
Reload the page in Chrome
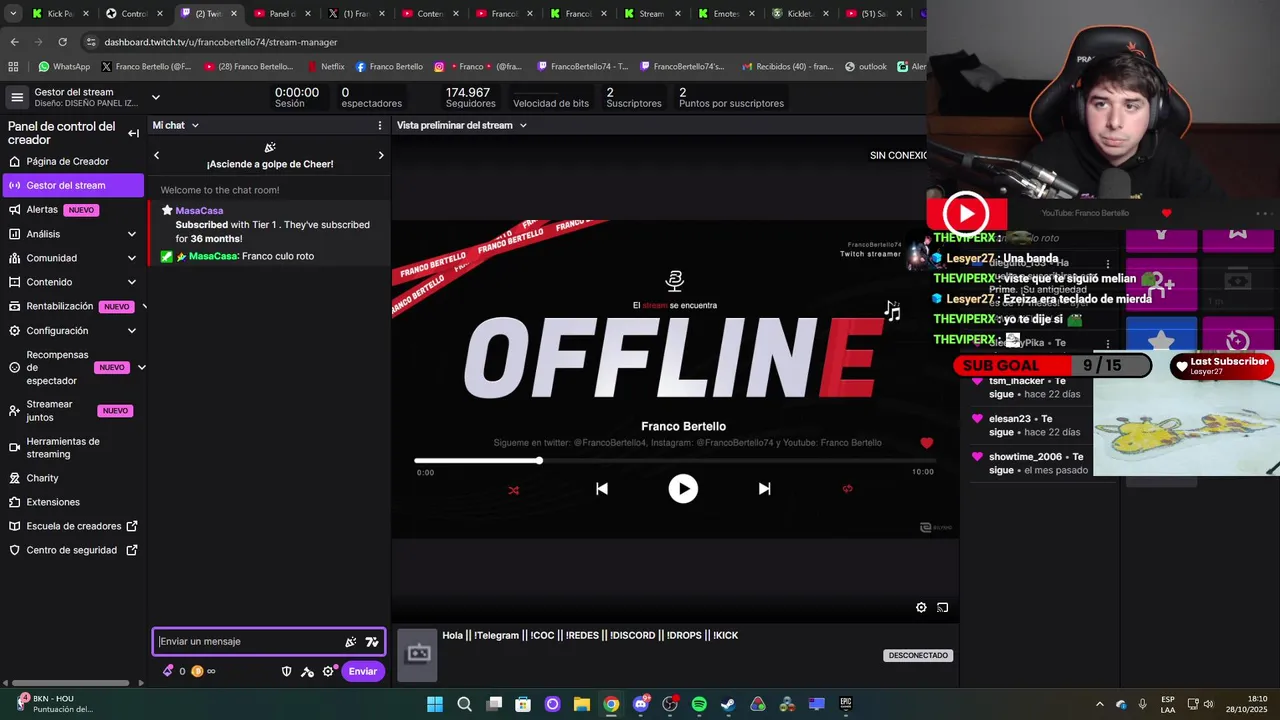[62, 42]
